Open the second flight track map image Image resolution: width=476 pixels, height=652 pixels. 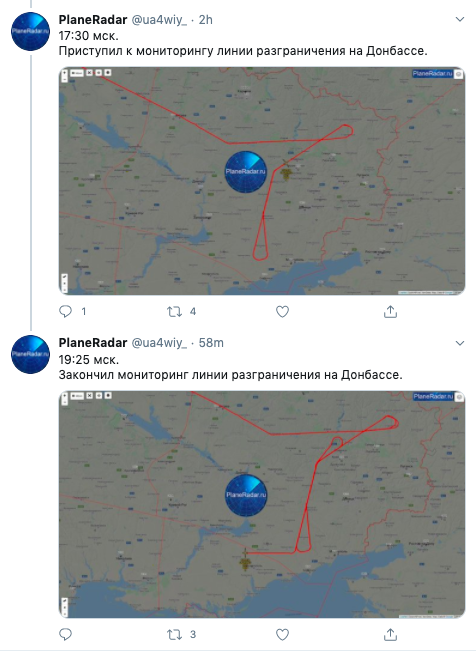click(262, 504)
